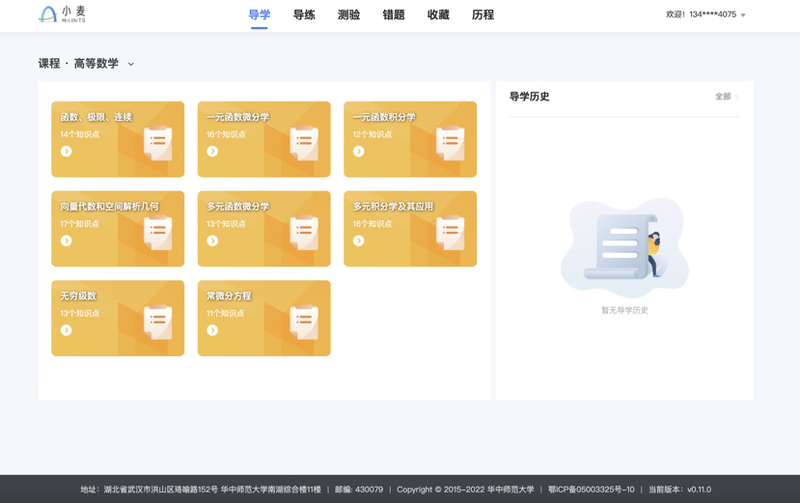Click arrow icon on 一元函数积分学 card
Viewport: 800px width, 503px height.
click(358, 151)
